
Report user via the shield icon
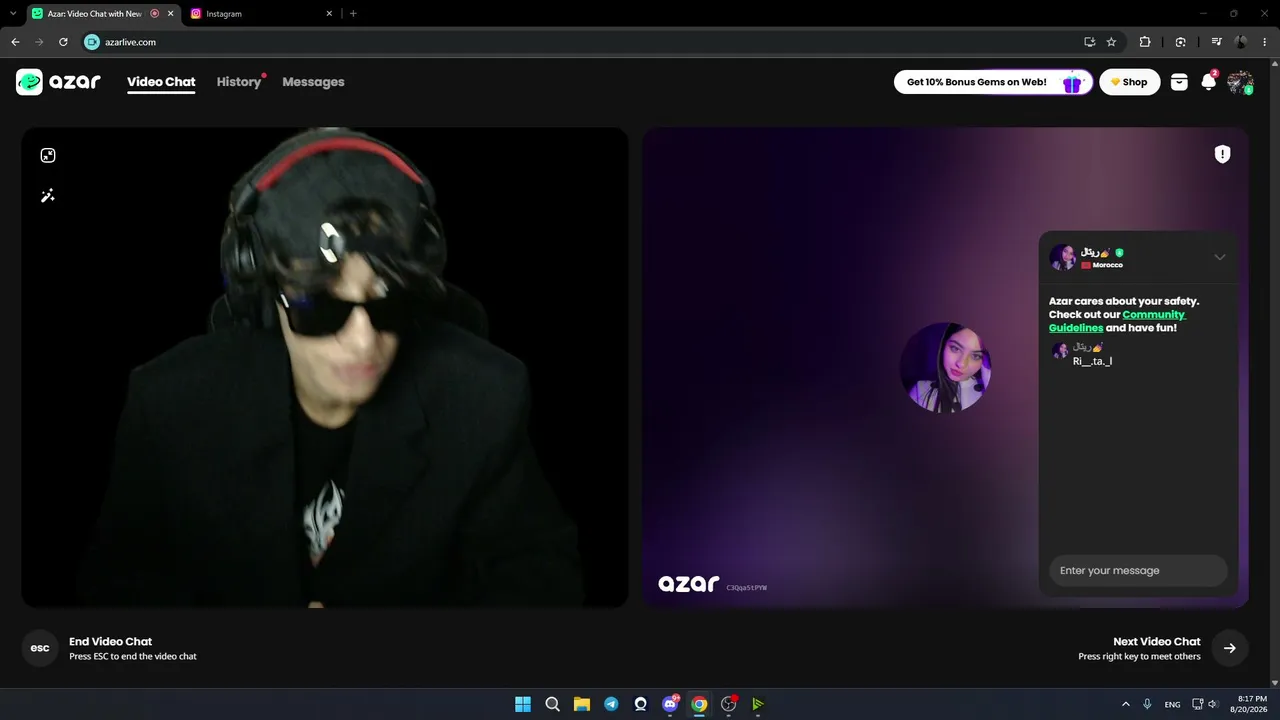[x=1222, y=154]
